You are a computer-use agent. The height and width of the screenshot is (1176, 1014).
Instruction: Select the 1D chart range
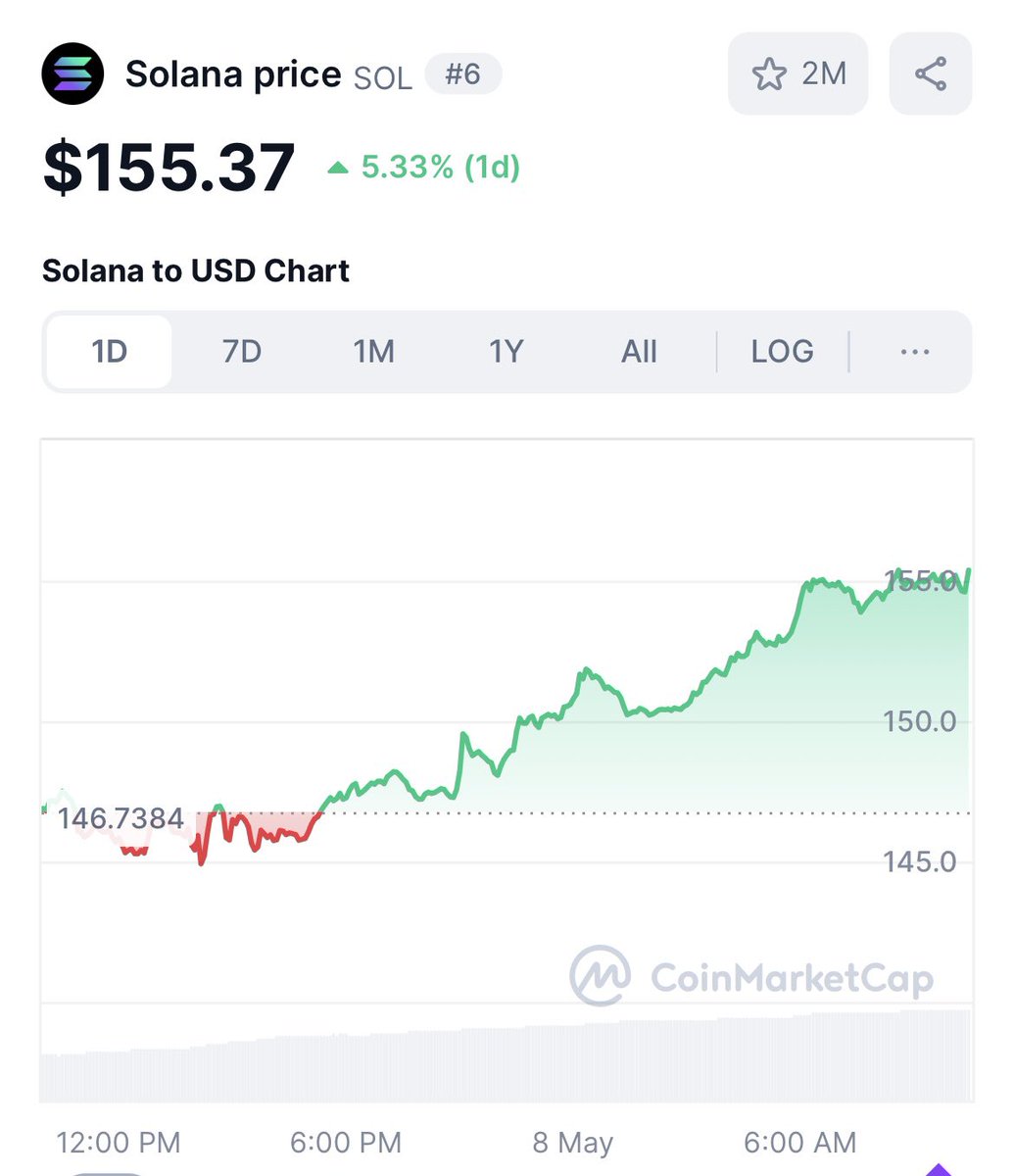click(x=110, y=352)
